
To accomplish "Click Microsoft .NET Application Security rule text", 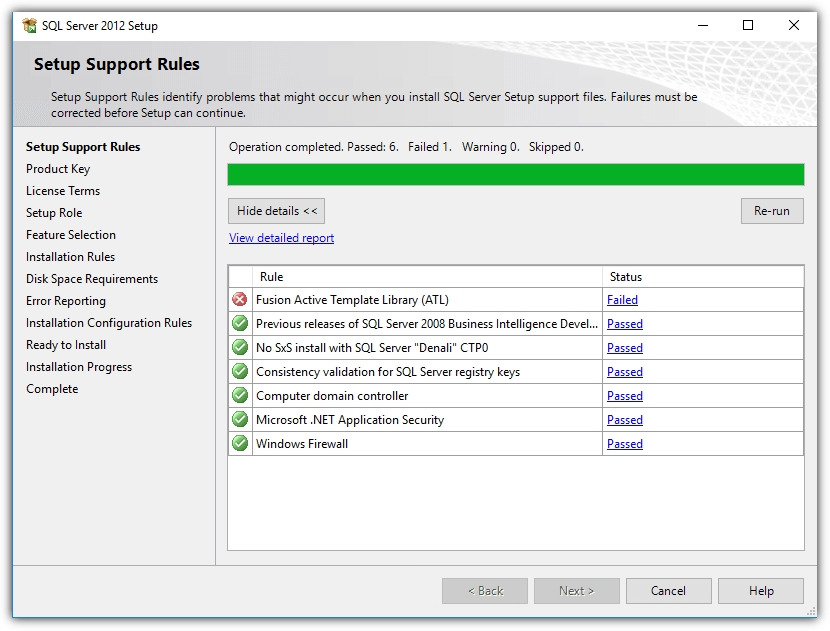I will [350, 420].
